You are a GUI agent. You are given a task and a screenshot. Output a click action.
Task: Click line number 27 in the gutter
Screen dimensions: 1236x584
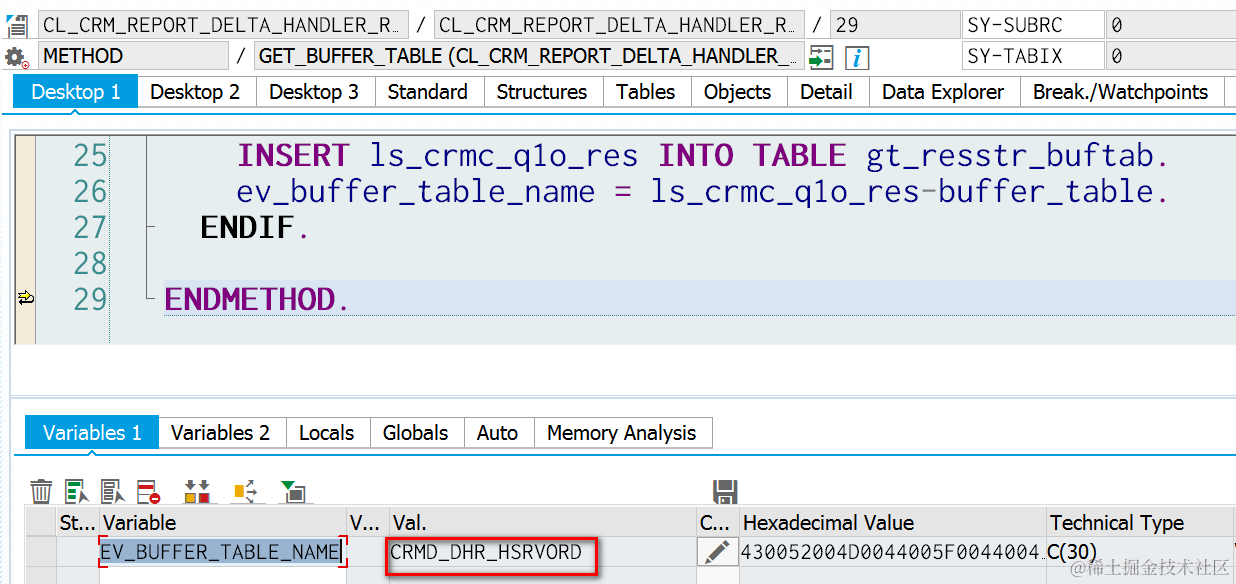[x=89, y=228]
